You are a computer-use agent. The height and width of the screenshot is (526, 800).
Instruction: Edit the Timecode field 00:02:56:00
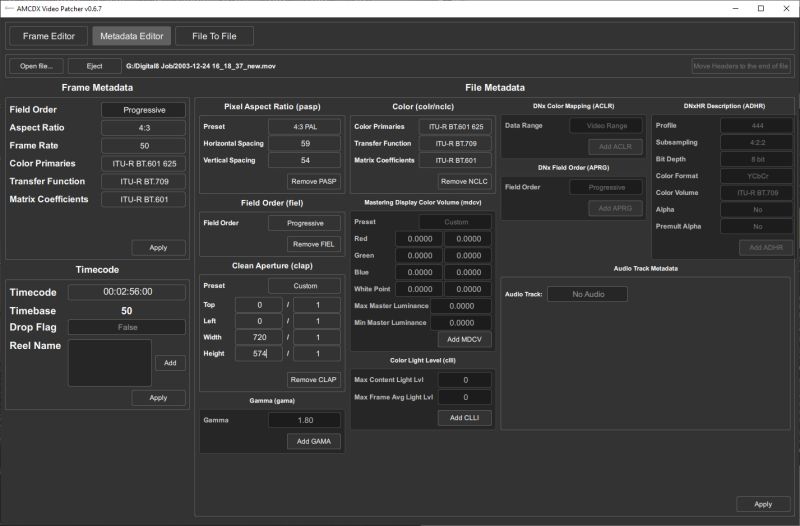pyautogui.click(x=127, y=292)
